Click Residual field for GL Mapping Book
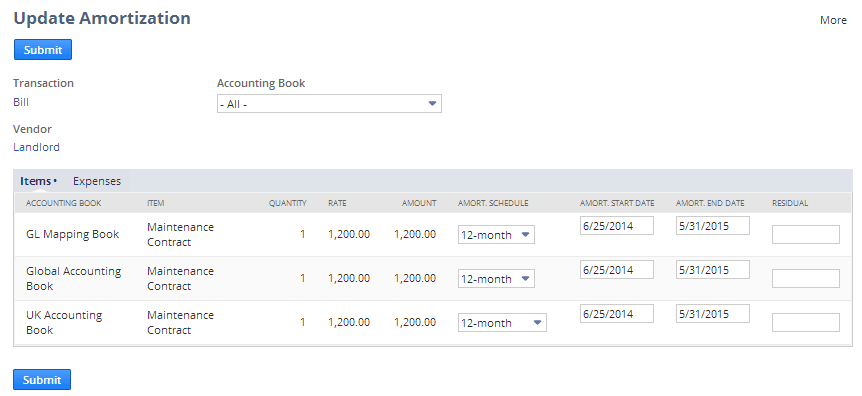Image resolution: width=862 pixels, height=396 pixels. pyautogui.click(x=806, y=234)
